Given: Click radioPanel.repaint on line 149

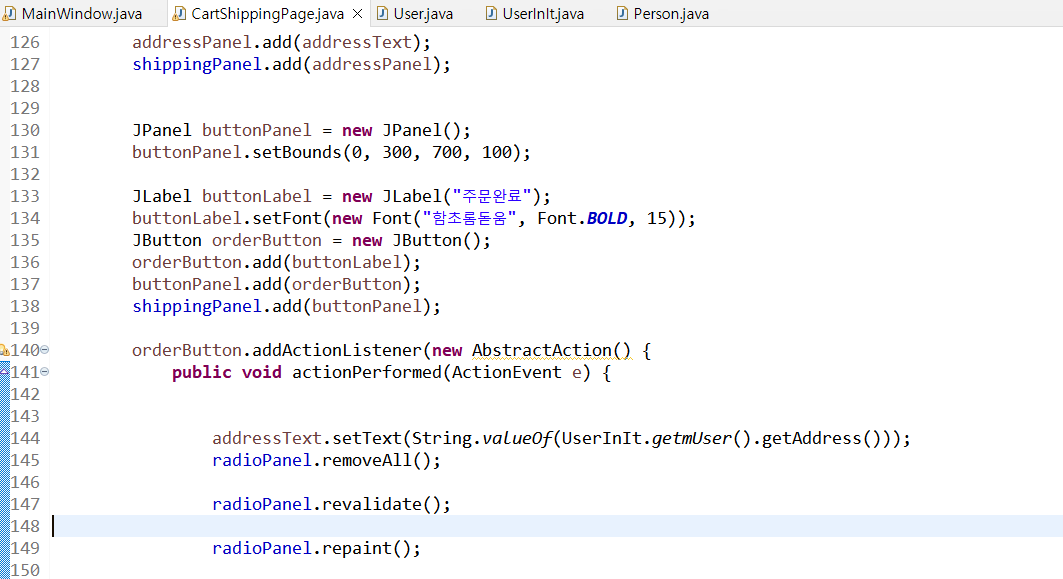Looking at the screenshot, I should click(316, 548).
